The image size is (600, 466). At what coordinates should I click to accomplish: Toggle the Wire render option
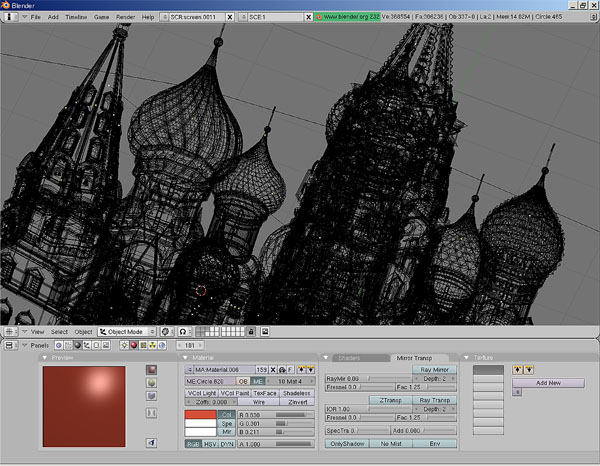259,402
